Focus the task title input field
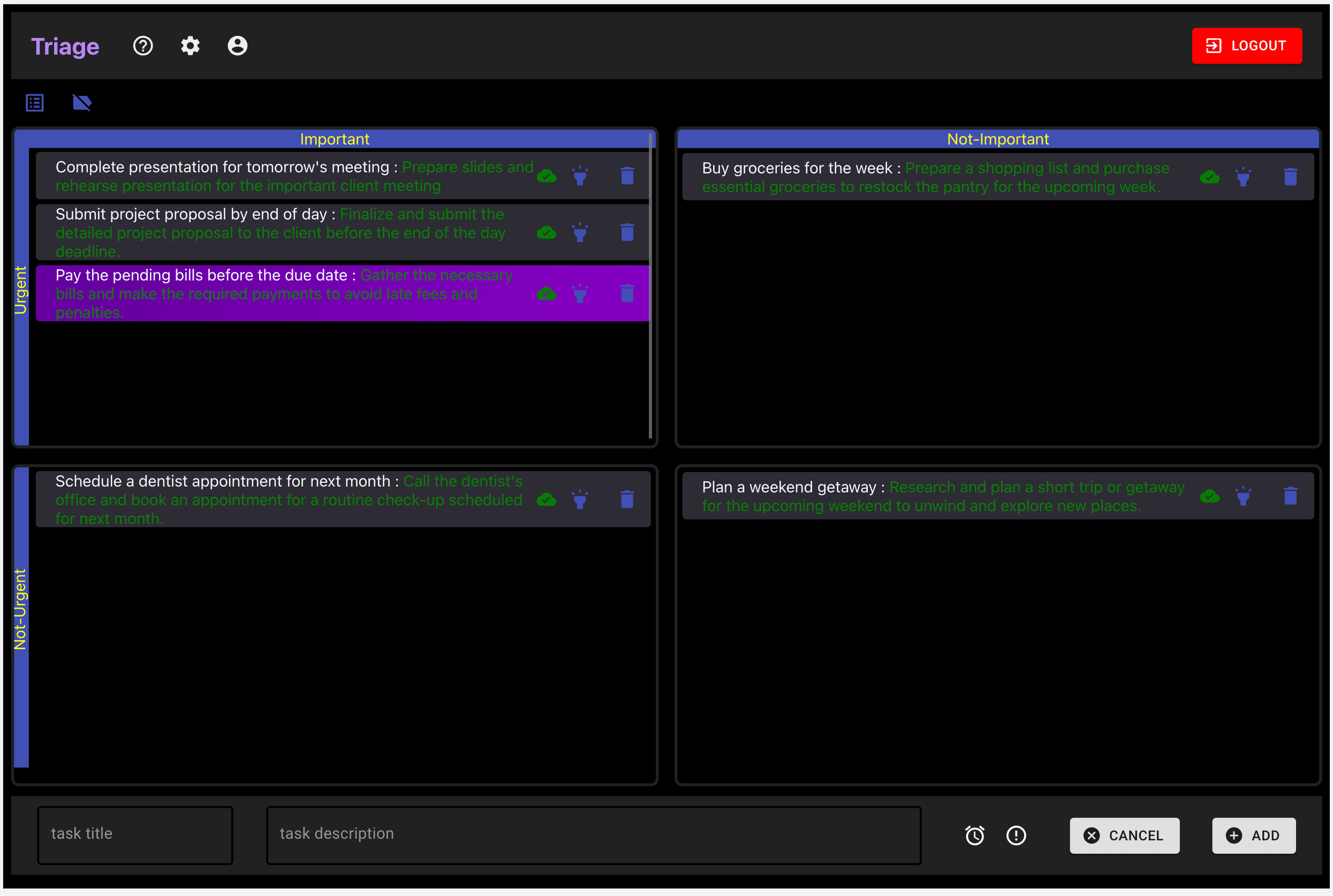This screenshot has width=1333, height=896. (x=135, y=835)
